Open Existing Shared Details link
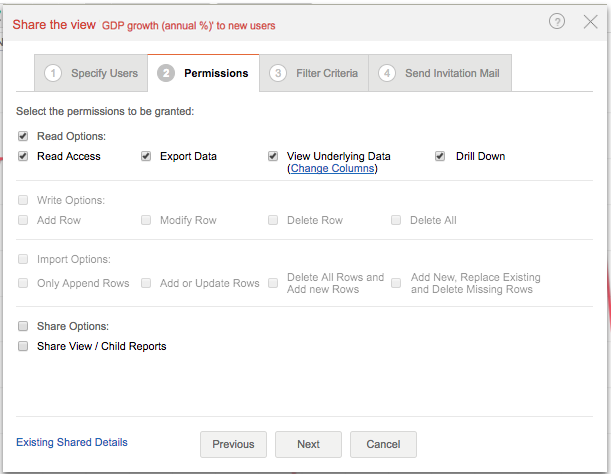 [x=72, y=442]
